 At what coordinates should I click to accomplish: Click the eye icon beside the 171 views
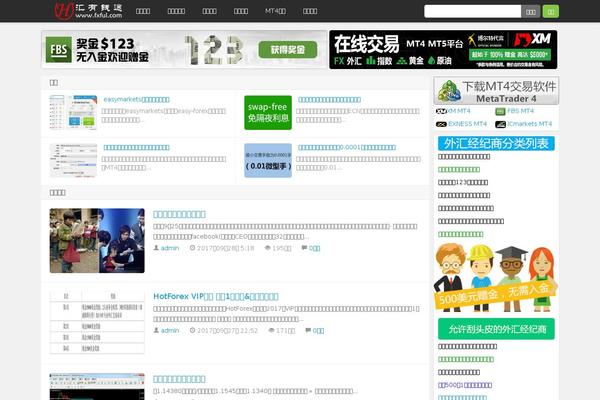(271, 330)
